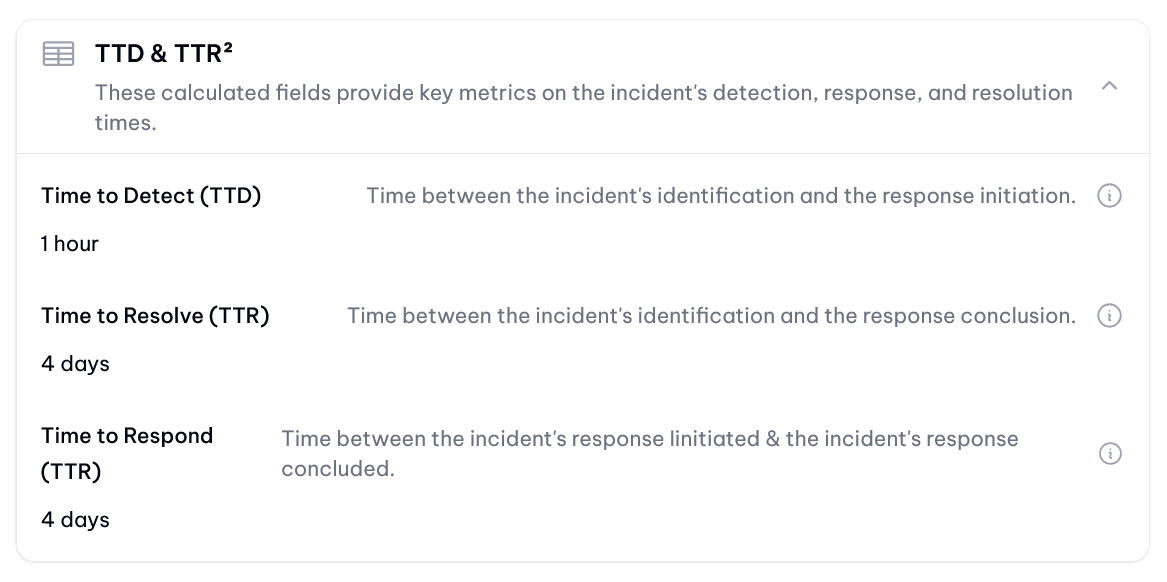Viewport: 1167px width, 582px height.
Task: Select the Time to Detect (TTD) label
Action: [x=151, y=196]
